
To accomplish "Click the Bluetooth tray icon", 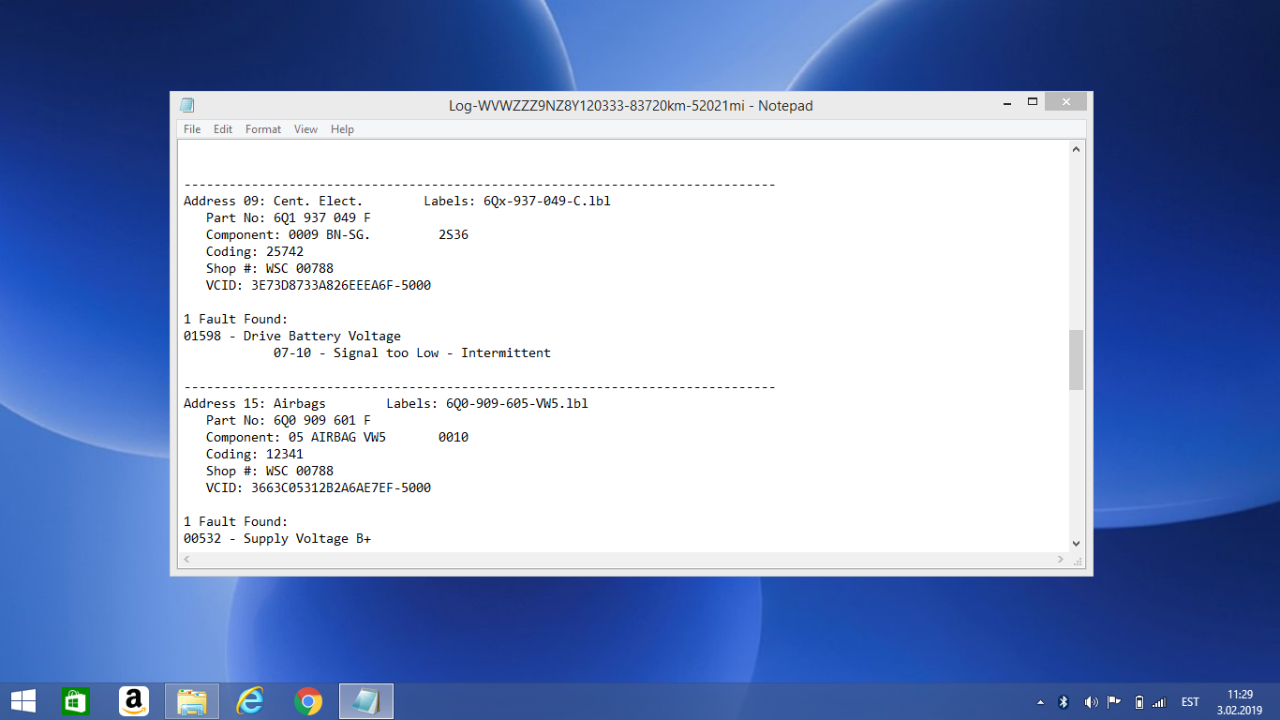I will tap(1064, 702).
